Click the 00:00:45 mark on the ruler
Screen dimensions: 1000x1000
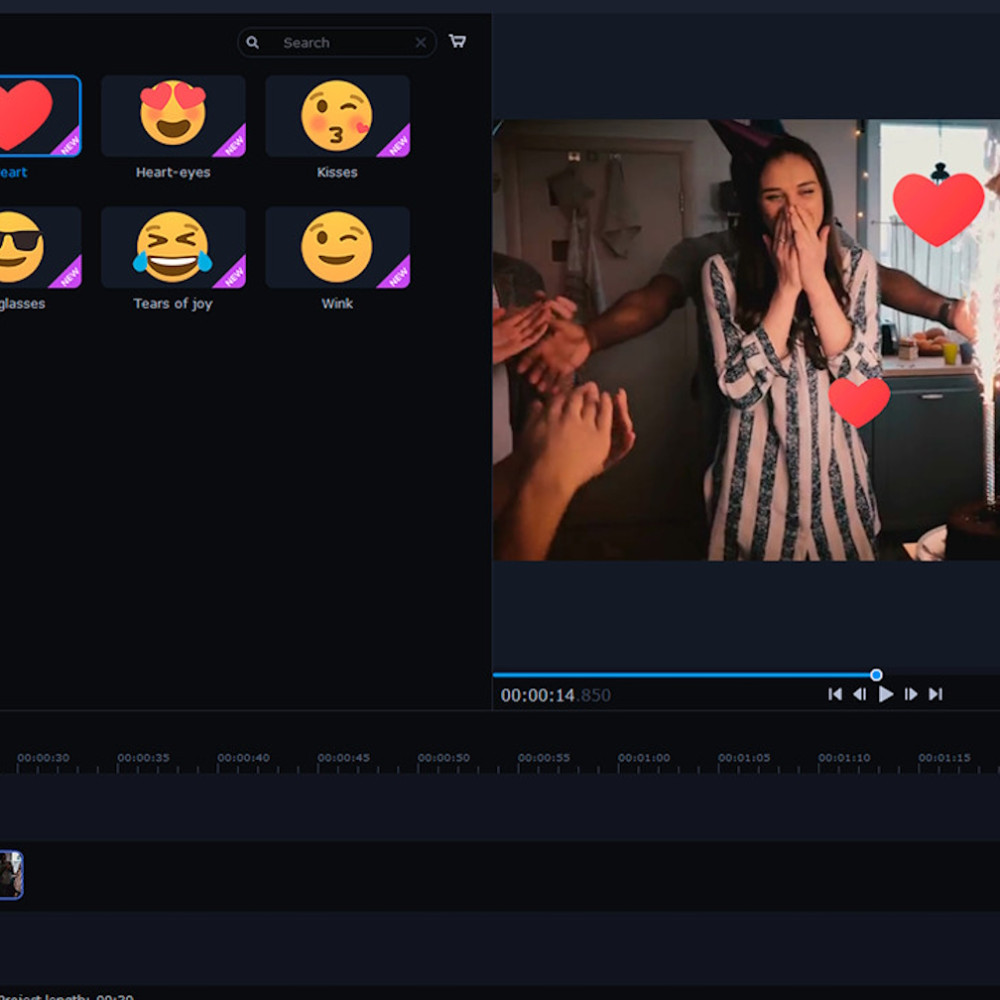[344, 758]
